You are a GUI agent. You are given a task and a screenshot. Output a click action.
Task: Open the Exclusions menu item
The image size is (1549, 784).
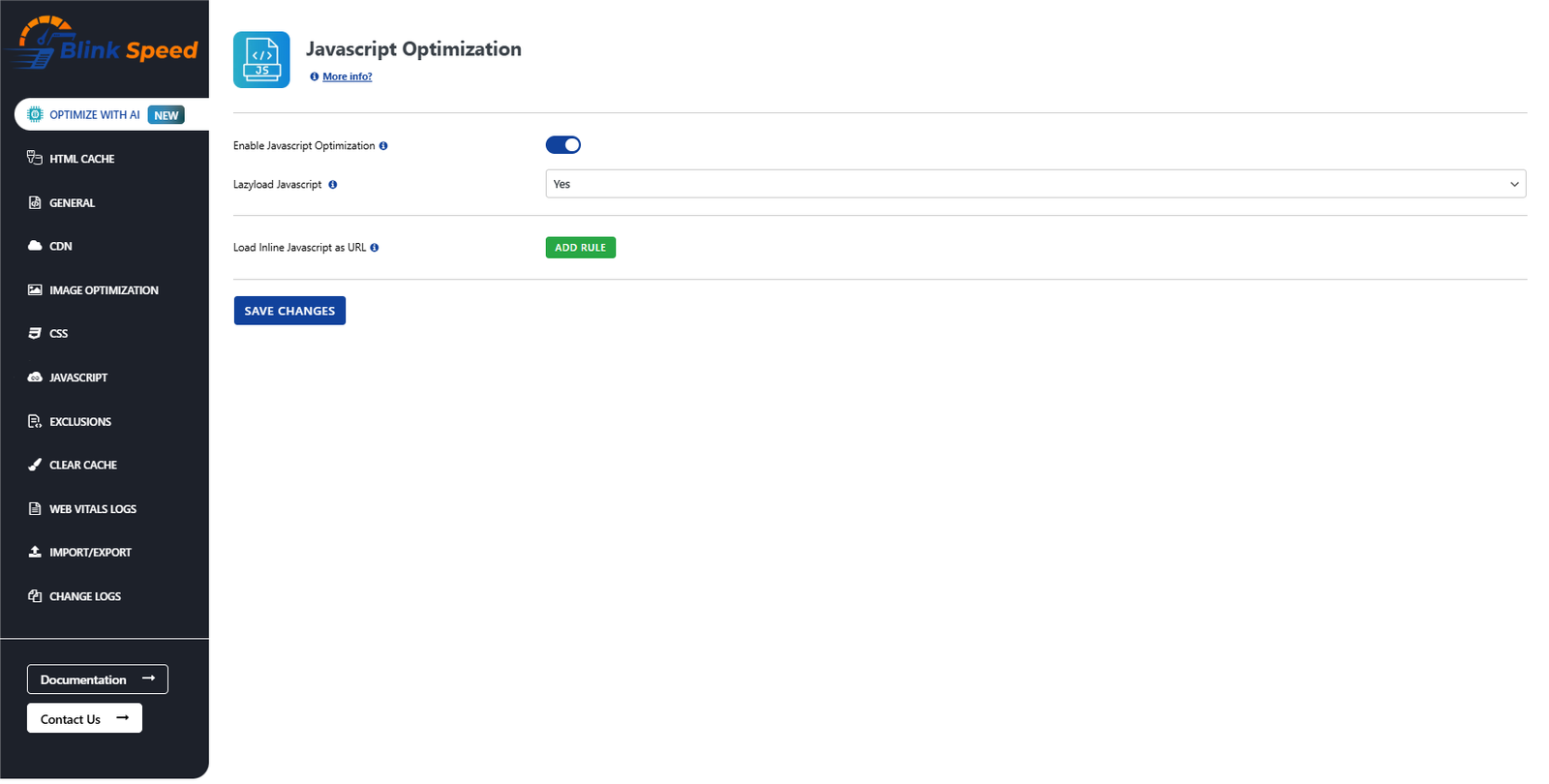click(80, 422)
